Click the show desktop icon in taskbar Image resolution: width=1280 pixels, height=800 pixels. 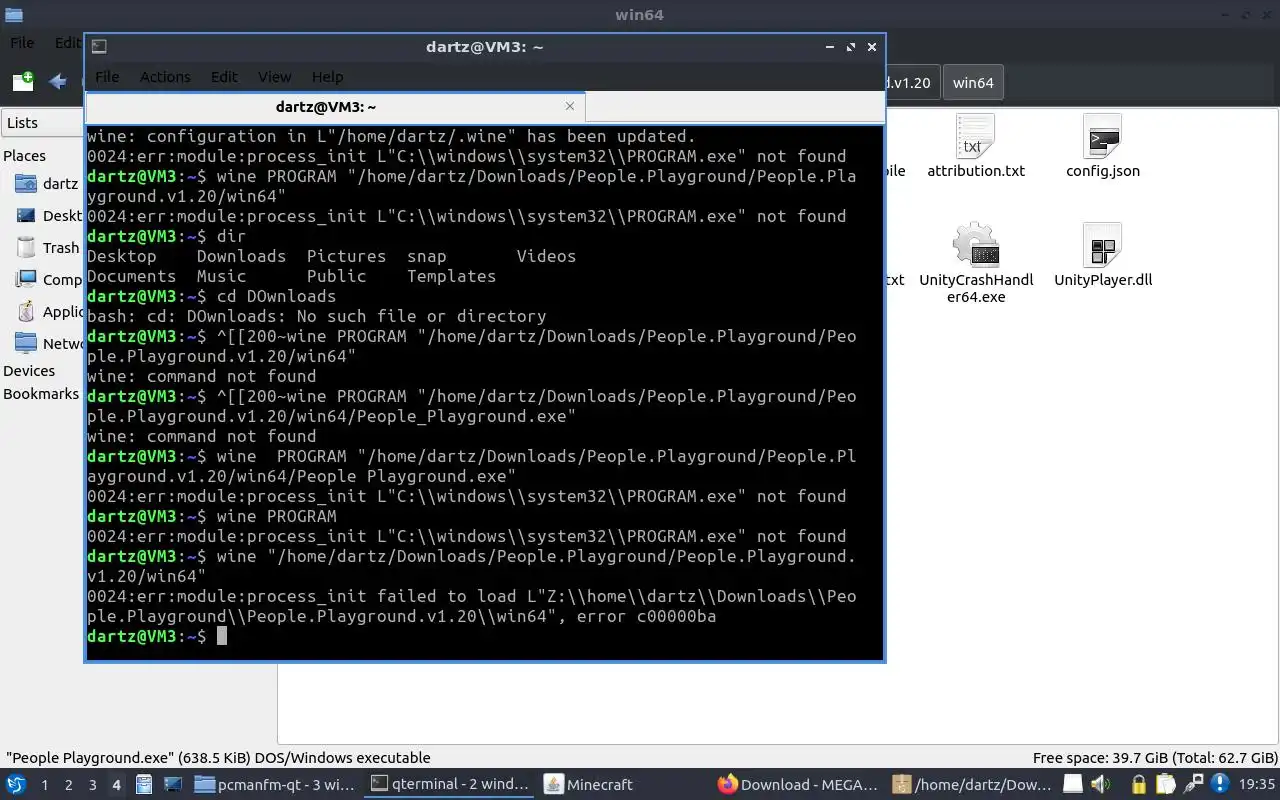click(x=172, y=785)
